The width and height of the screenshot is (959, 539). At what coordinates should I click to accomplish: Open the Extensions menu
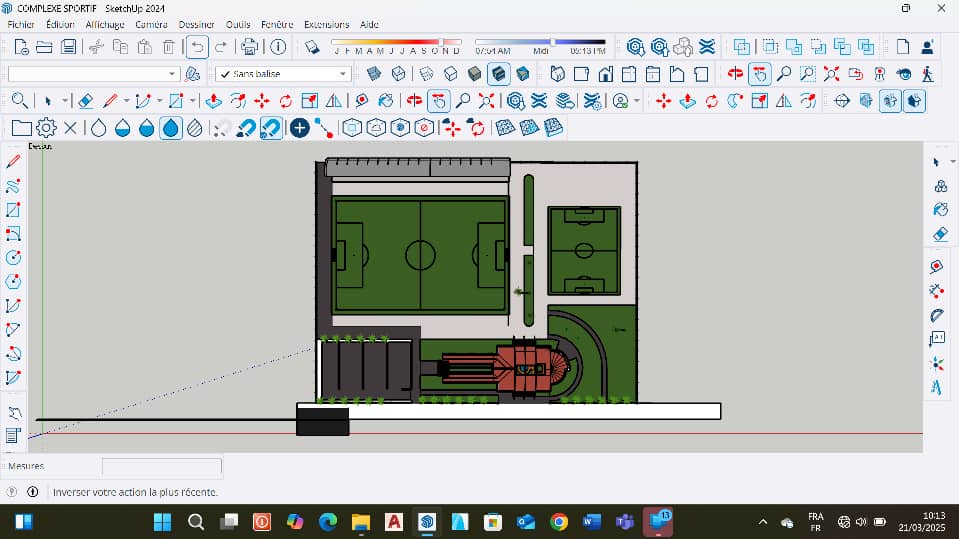(x=326, y=24)
